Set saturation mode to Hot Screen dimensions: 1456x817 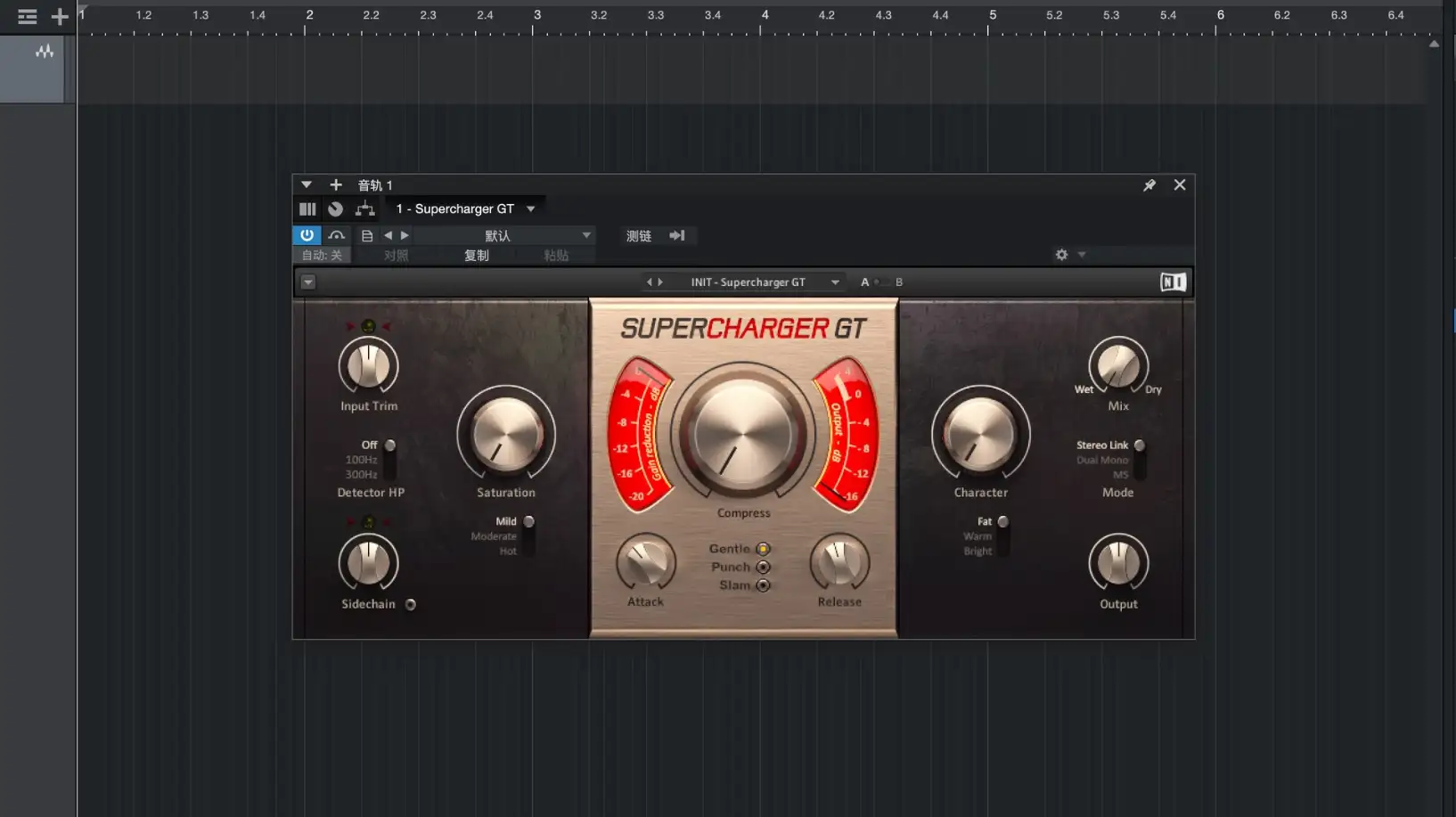(x=528, y=551)
